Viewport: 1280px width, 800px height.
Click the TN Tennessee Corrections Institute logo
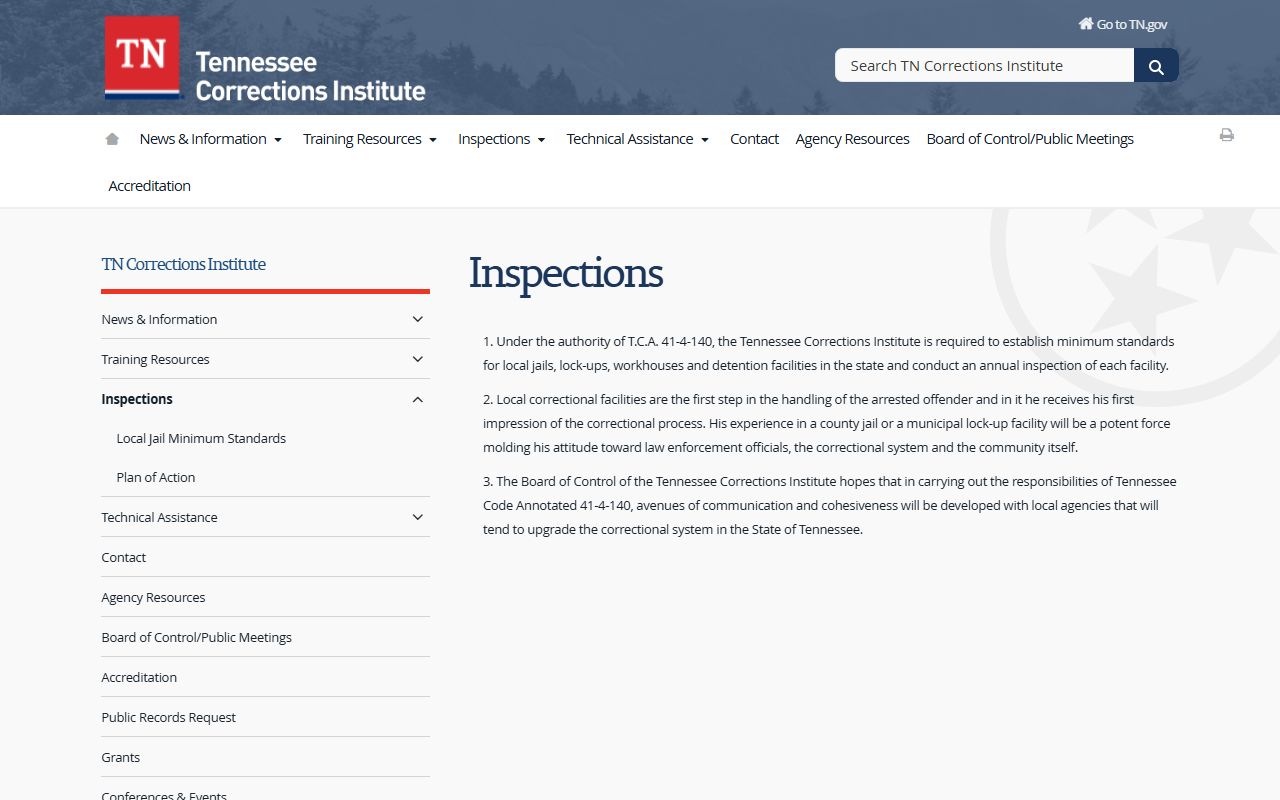265,59
